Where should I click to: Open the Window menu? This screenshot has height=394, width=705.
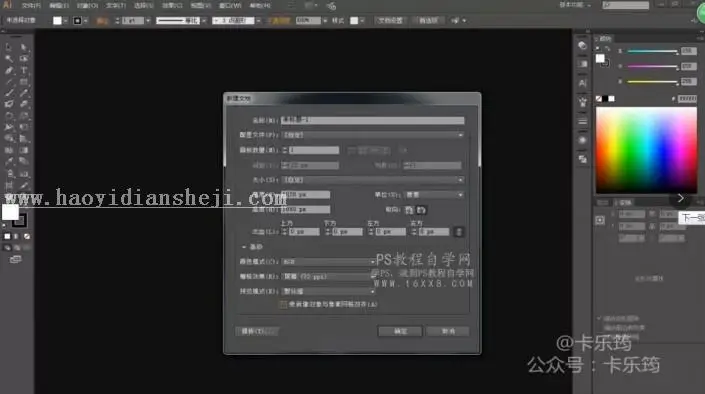(x=230, y=6)
